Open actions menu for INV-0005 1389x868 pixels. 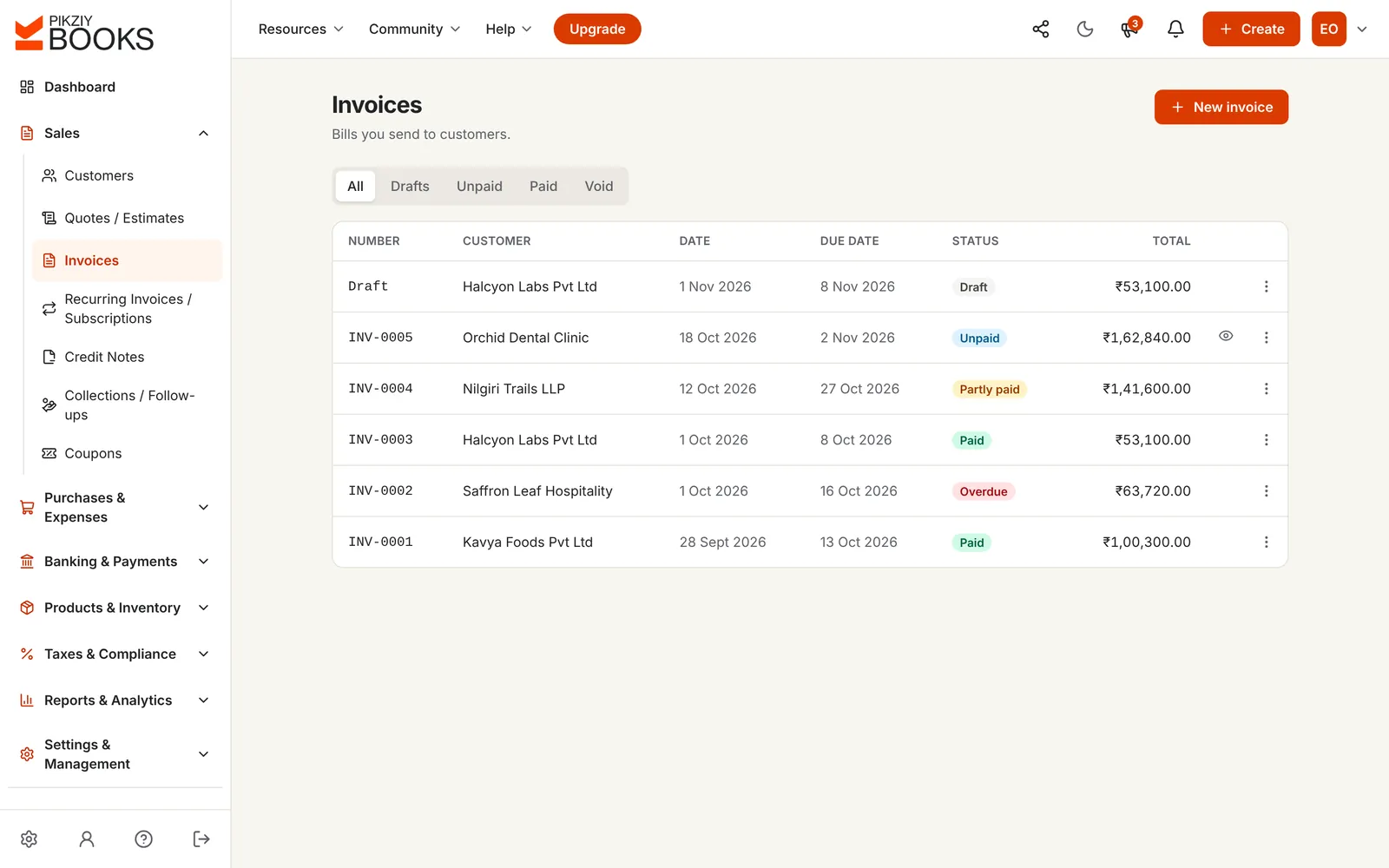pos(1266,338)
